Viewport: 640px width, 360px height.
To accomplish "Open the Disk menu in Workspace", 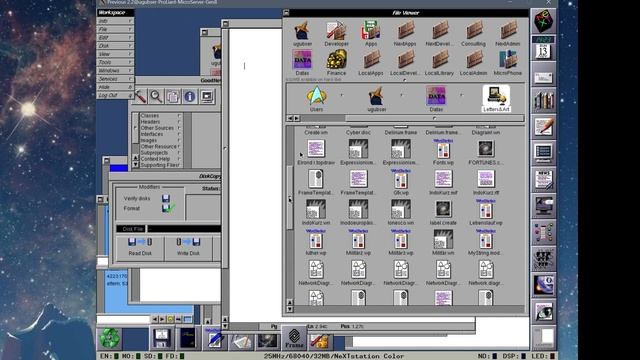I will click(x=115, y=46).
